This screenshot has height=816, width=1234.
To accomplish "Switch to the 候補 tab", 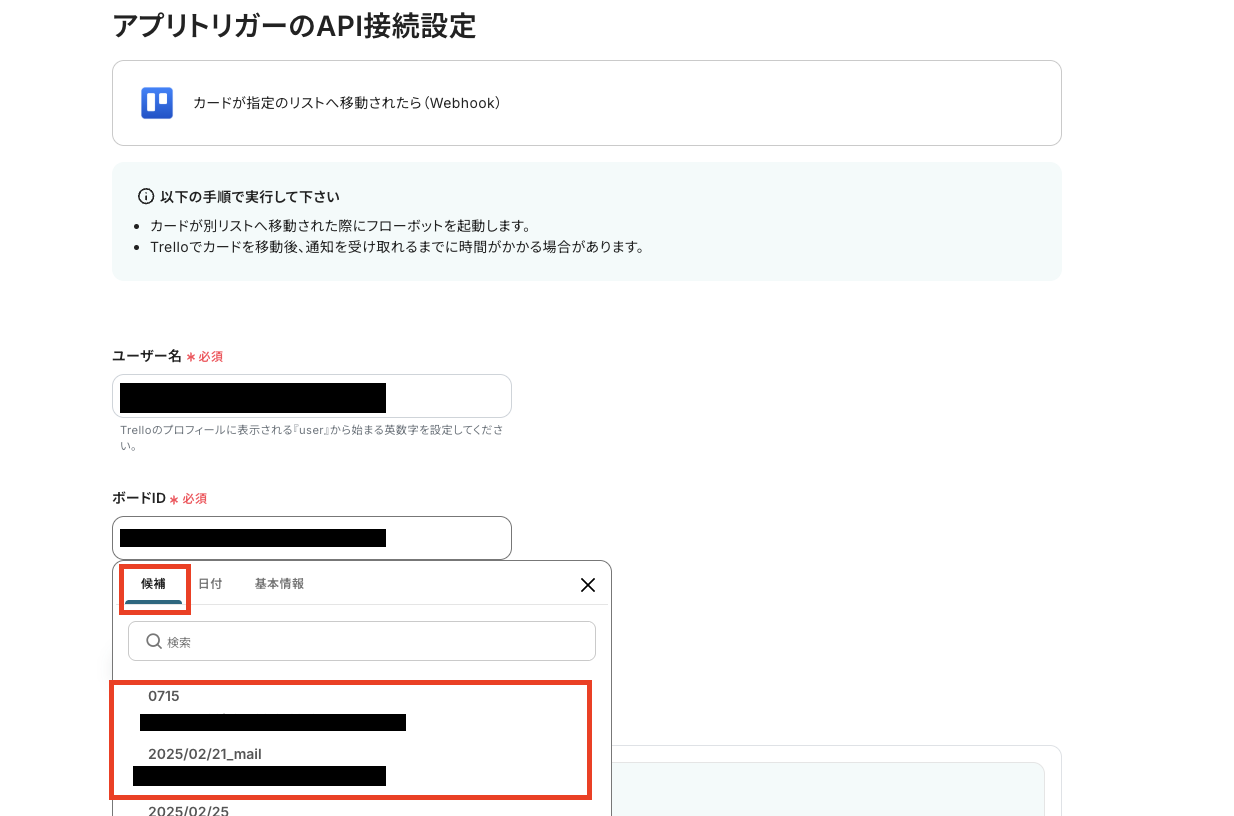I will click(153, 584).
